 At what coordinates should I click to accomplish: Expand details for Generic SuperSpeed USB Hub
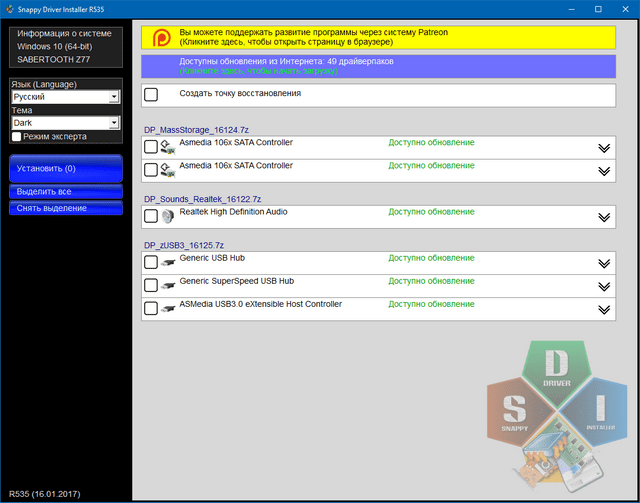[x=604, y=287]
